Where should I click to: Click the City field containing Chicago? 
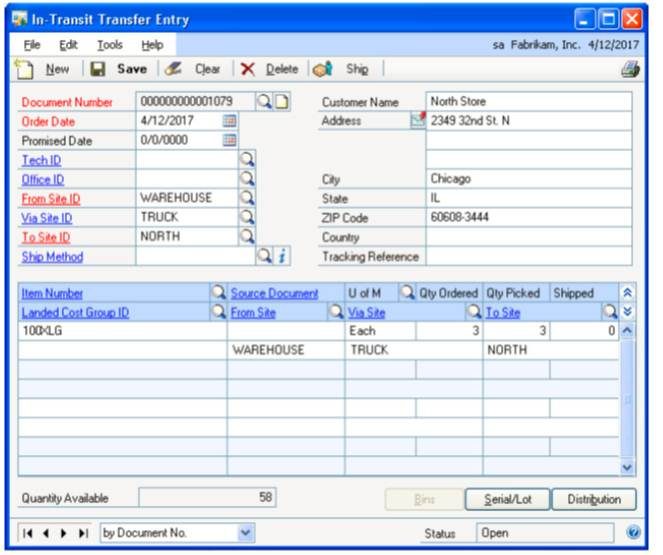point(529,179)
